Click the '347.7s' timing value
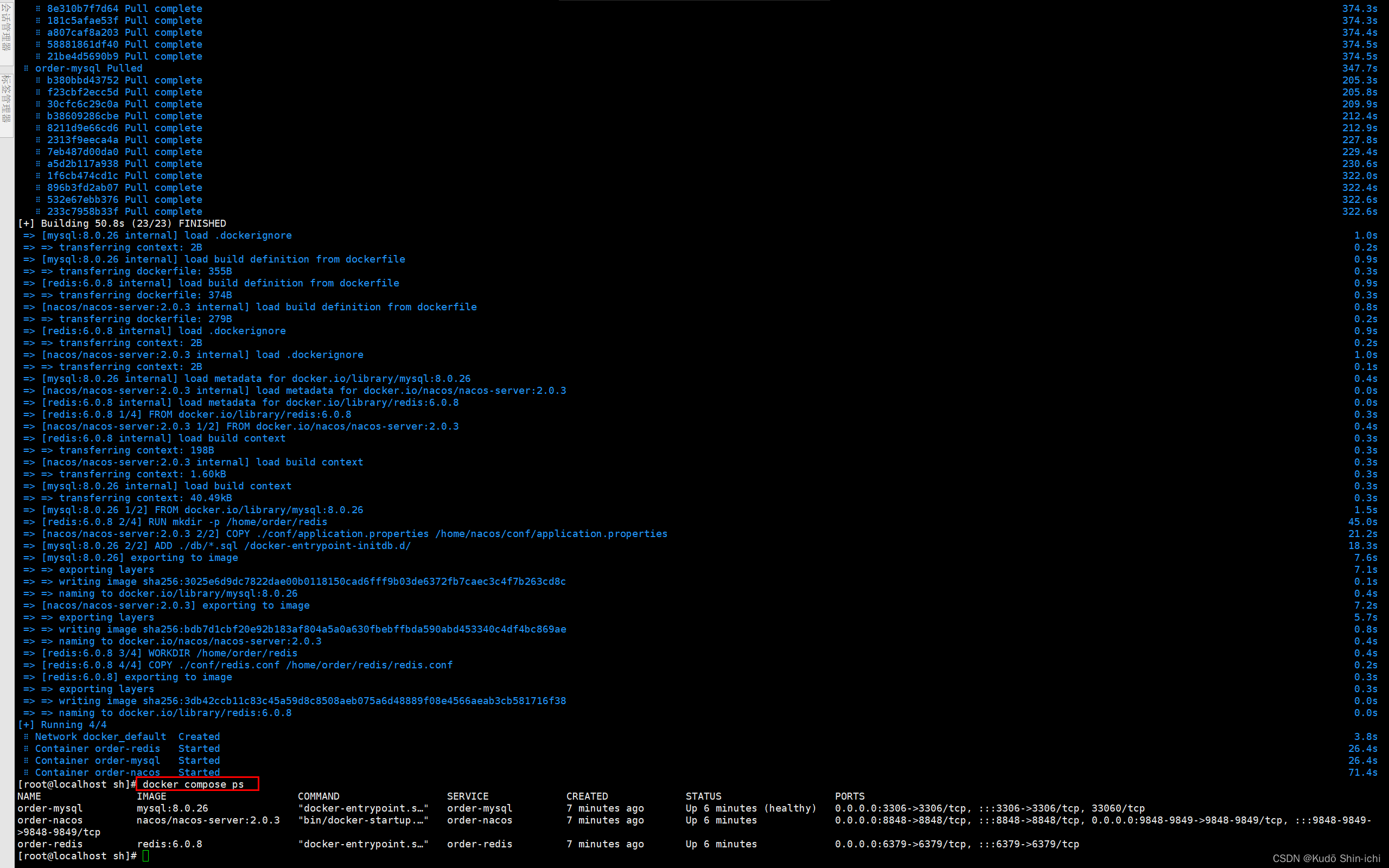The image size is (1389, 868). coord(1360,68)
